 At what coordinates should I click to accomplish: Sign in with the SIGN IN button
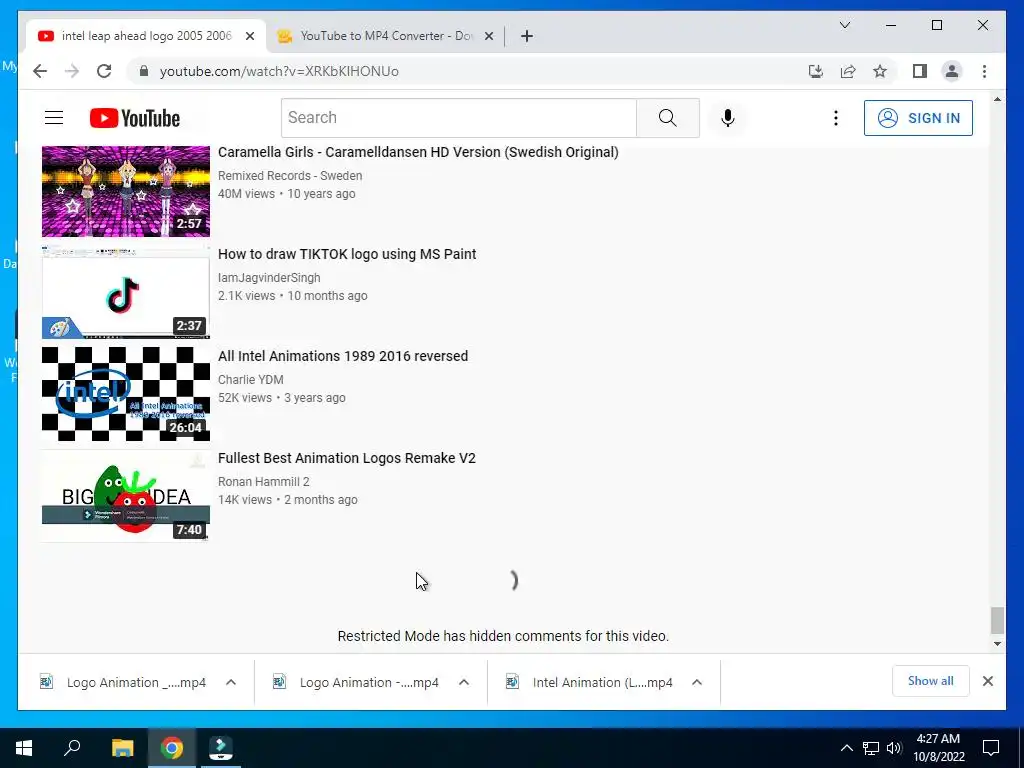(918, 118)
